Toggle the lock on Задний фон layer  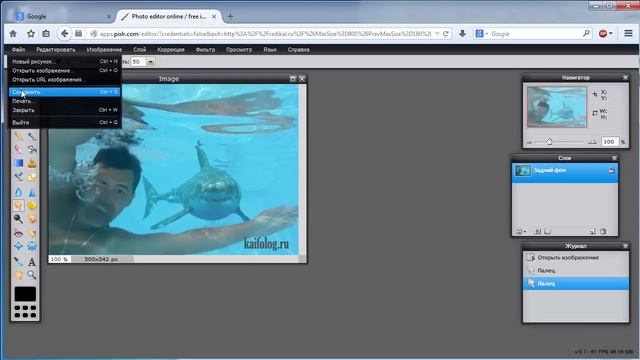pyautogui.click(x=611, y=170)
